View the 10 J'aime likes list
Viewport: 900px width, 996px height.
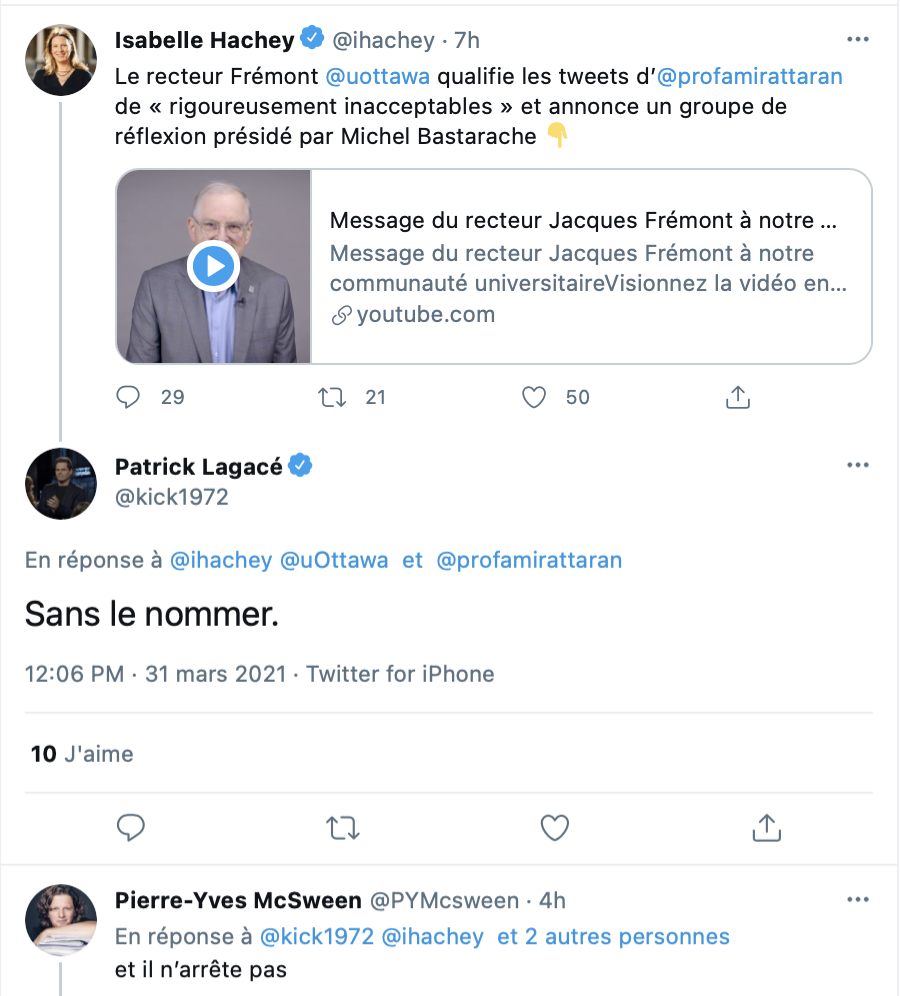[x=82, y=754]
